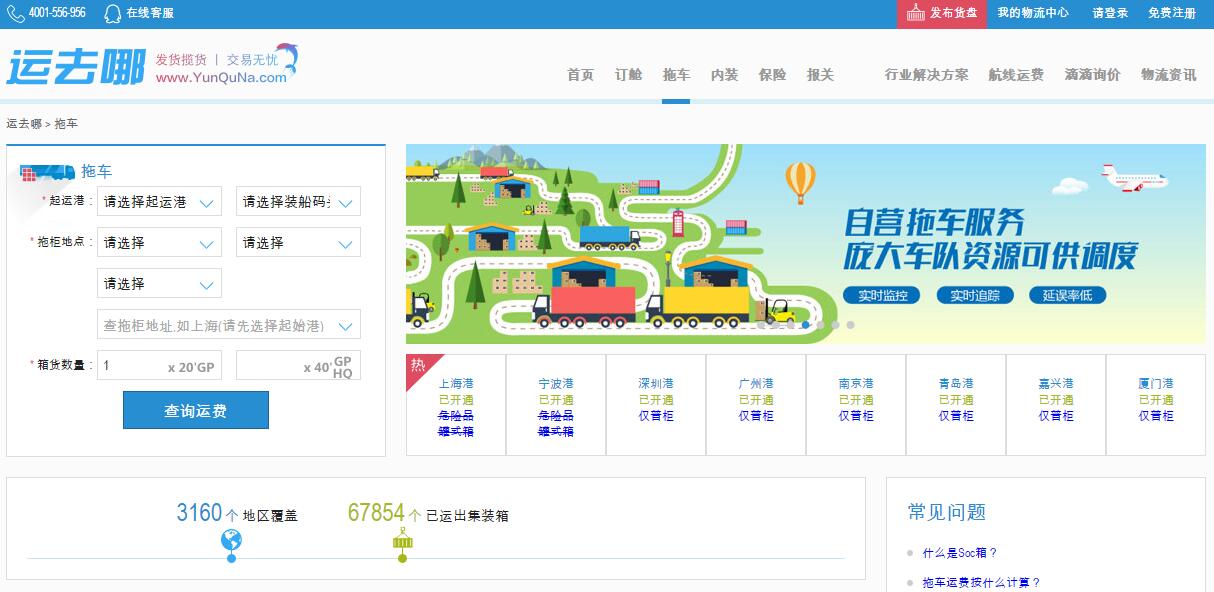Open the 请选择装船码头 dropdown

[x=298, y=202]
